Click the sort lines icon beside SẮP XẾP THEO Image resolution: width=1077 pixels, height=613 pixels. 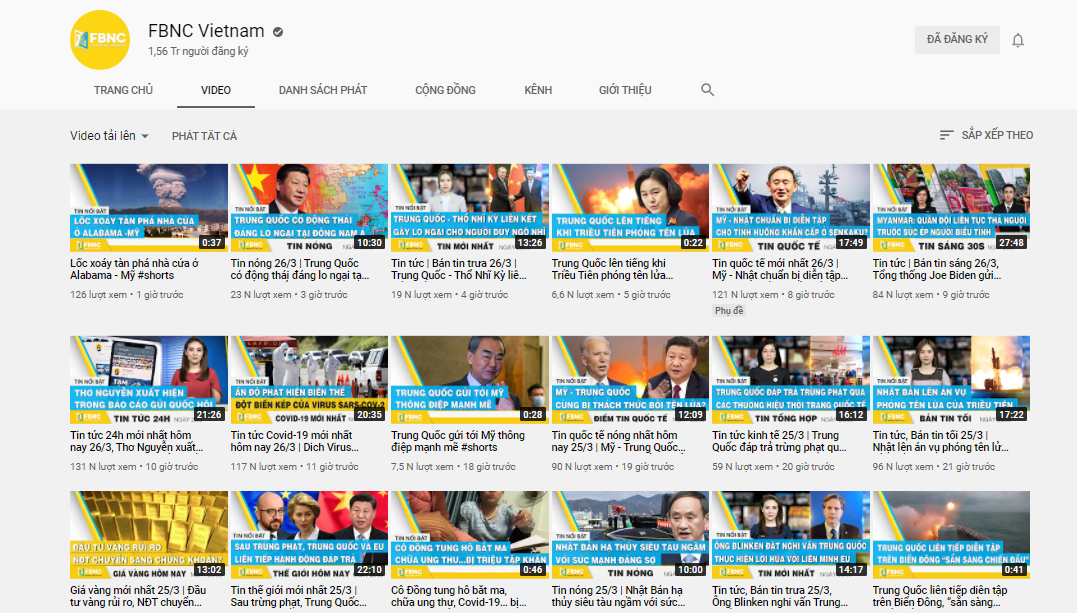[x=946, y=135]
